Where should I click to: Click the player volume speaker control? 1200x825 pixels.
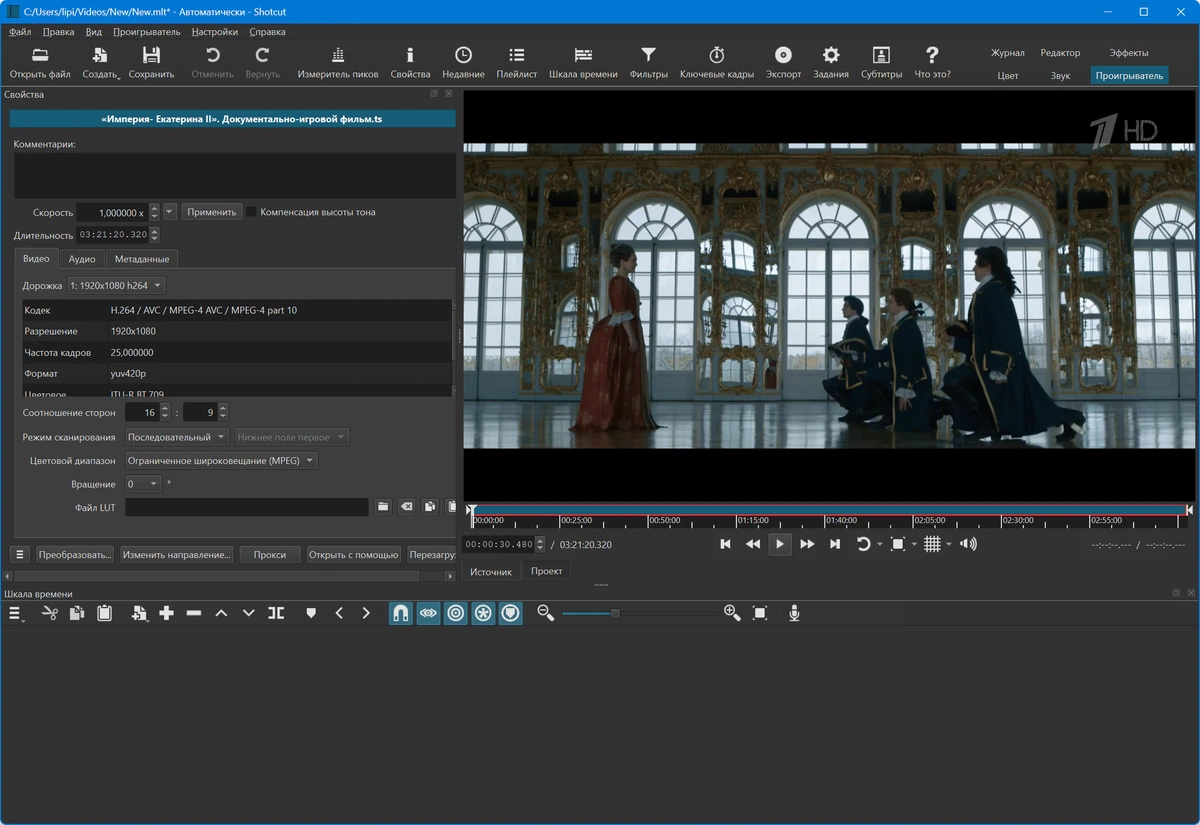coord(967,544)
